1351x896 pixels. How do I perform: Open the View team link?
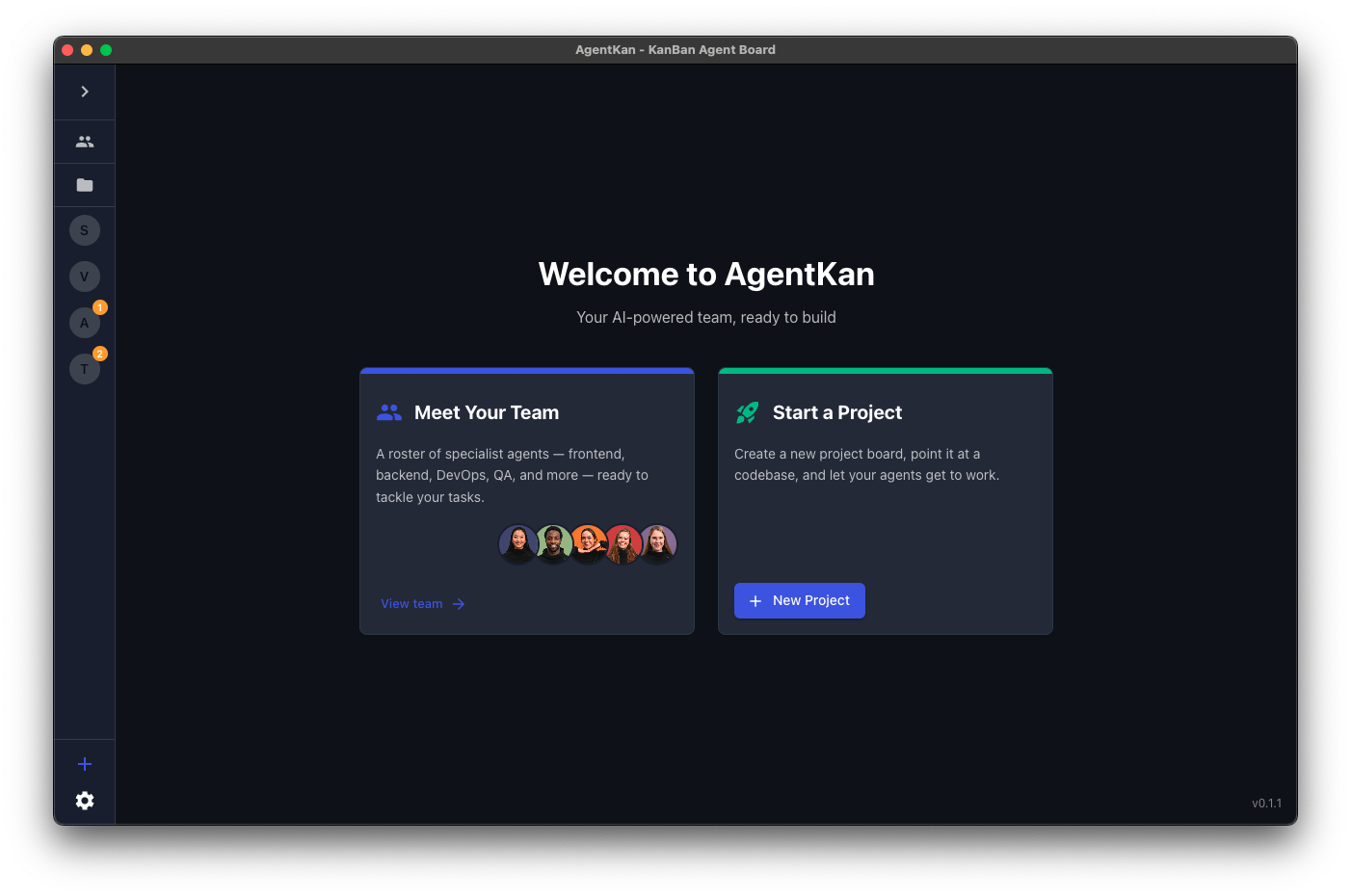411,604
